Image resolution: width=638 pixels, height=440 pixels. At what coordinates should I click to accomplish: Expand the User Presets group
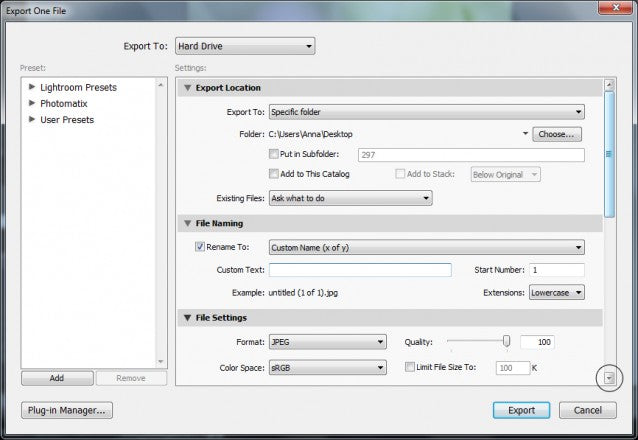[x=32, y=120]
